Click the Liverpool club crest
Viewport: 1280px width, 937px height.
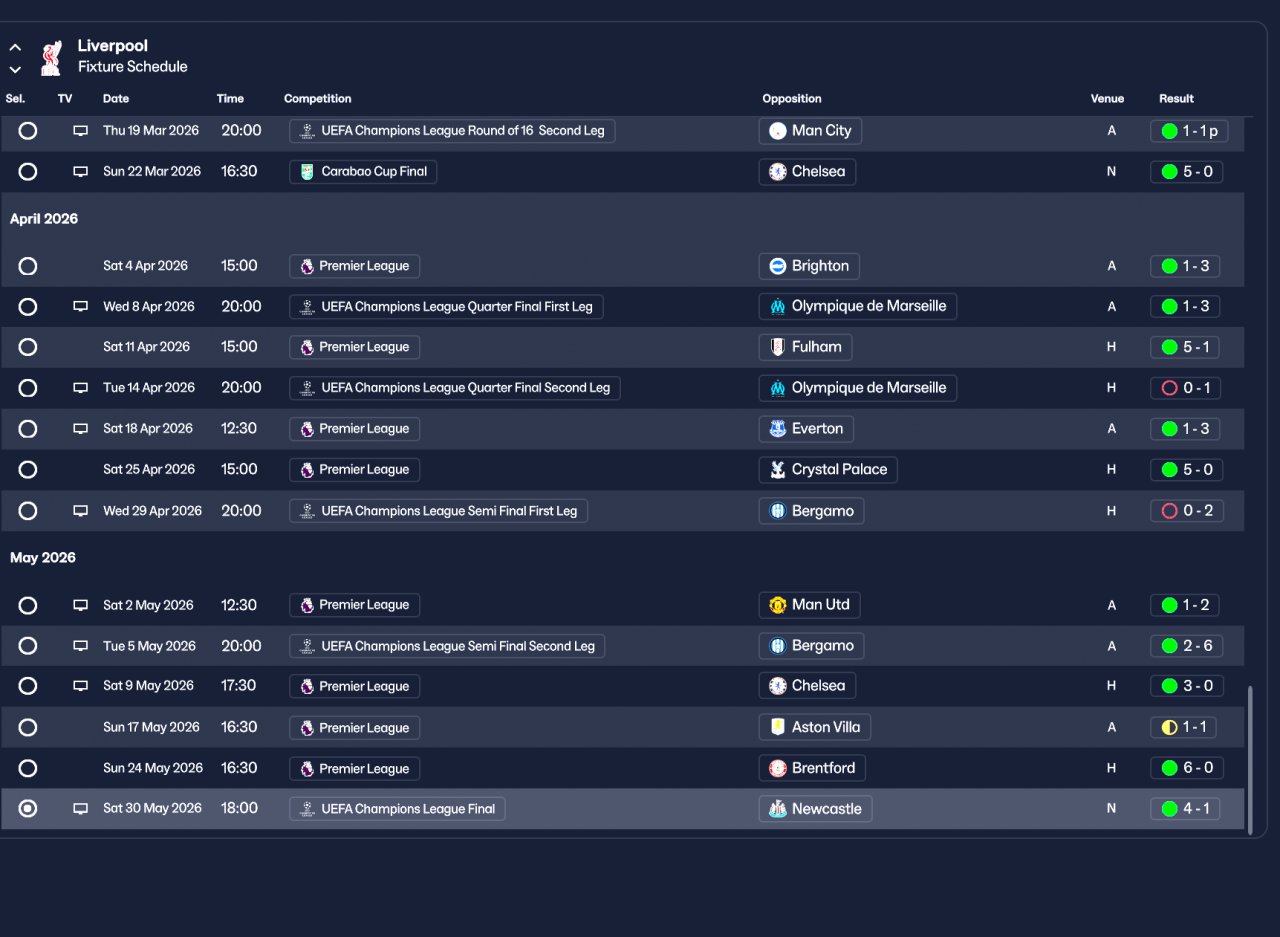(x=51, y=57)
